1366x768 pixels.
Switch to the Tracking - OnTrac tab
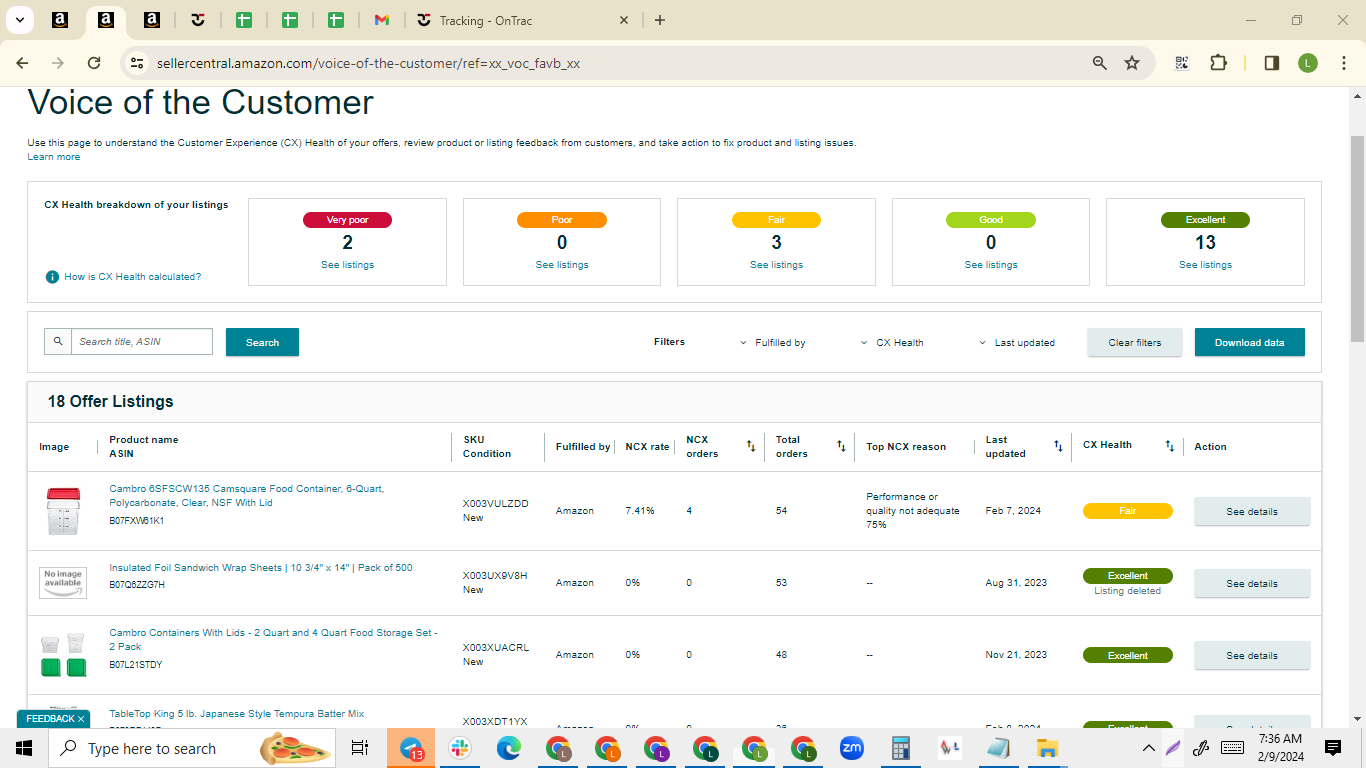pos(521,20)
